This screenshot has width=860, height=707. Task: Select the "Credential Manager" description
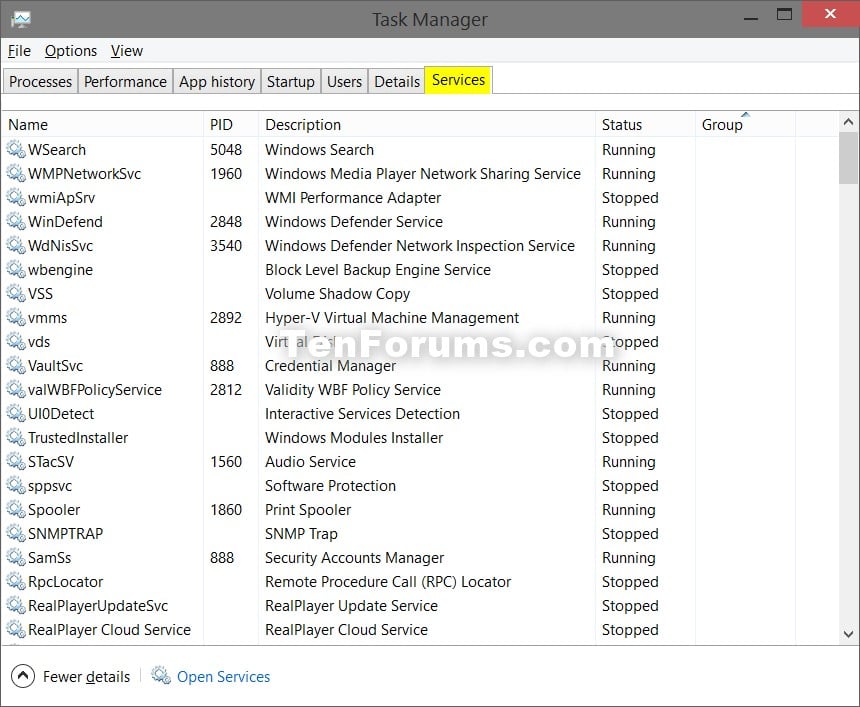pyautogui.click(x=330, y=365)
